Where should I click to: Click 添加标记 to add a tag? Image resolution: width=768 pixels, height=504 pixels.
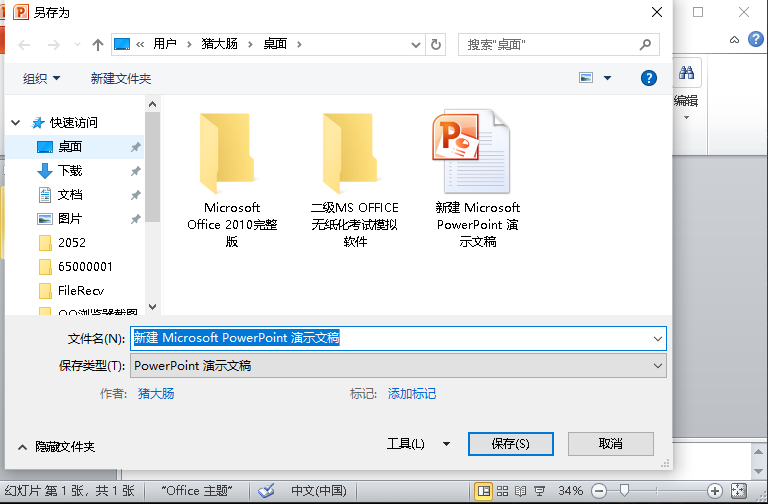point(412,393)
